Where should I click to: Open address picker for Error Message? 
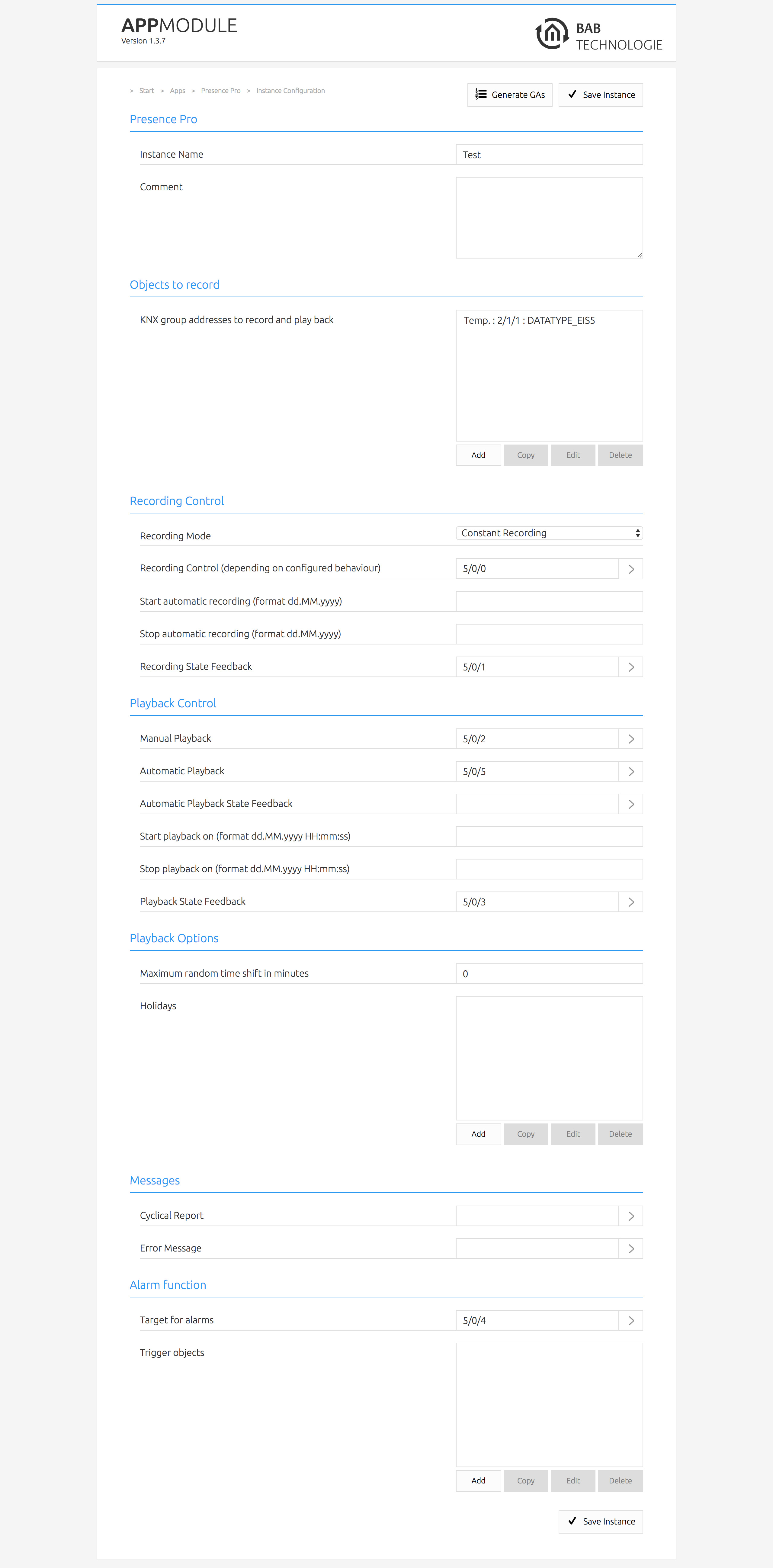[630, 1248]
